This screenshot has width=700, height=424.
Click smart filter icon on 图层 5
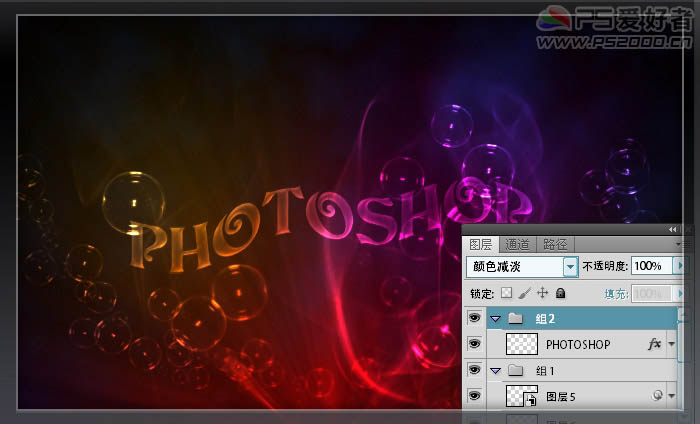[657, 396]
